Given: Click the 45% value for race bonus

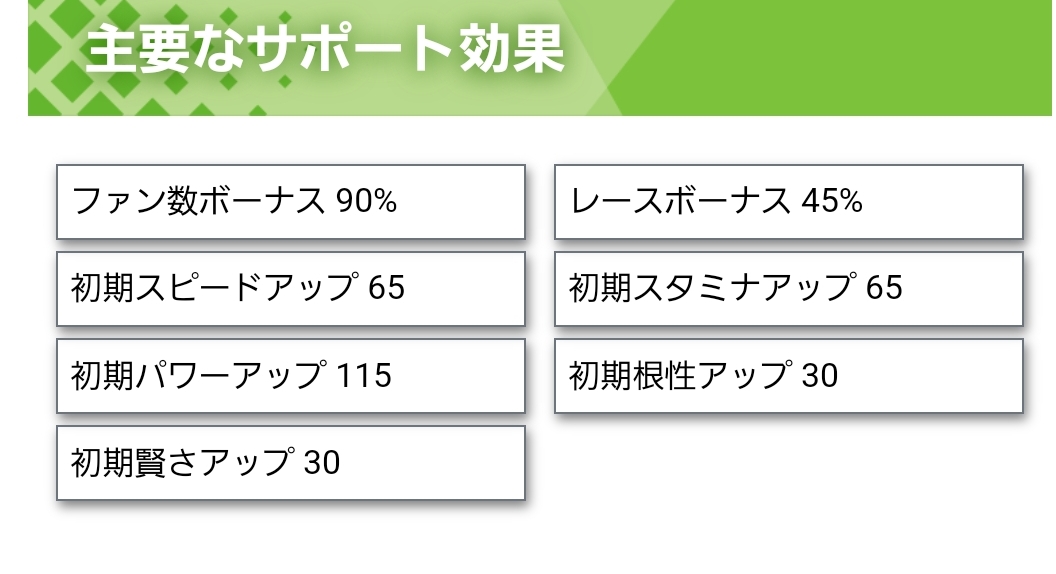Looking at the screenshot, I should [831, 202].
